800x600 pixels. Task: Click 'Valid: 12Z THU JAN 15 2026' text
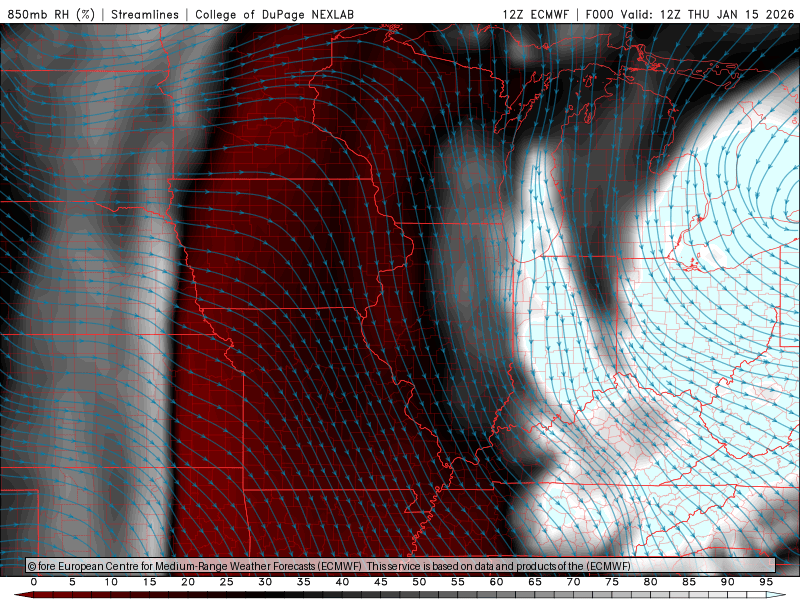[708, 14]
